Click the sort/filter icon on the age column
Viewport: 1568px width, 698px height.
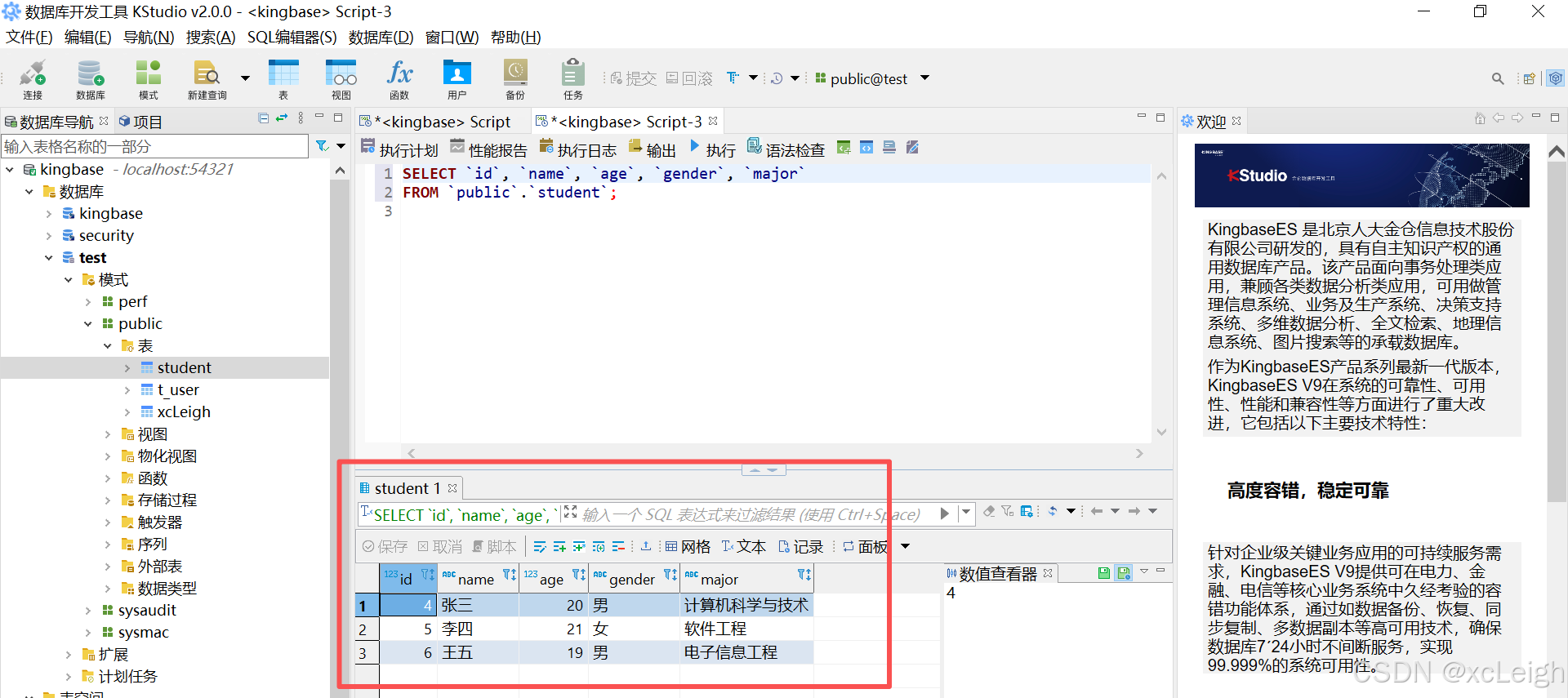point(579,576)
